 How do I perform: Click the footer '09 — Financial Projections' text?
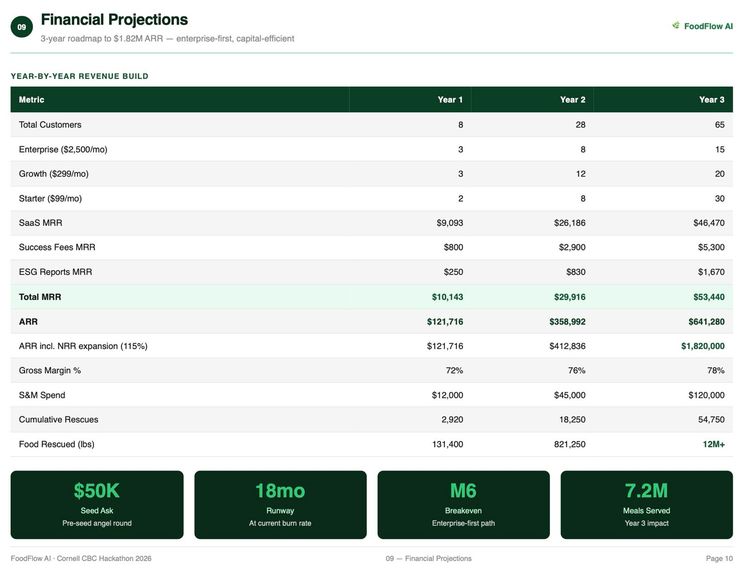[x=429, y=559]
